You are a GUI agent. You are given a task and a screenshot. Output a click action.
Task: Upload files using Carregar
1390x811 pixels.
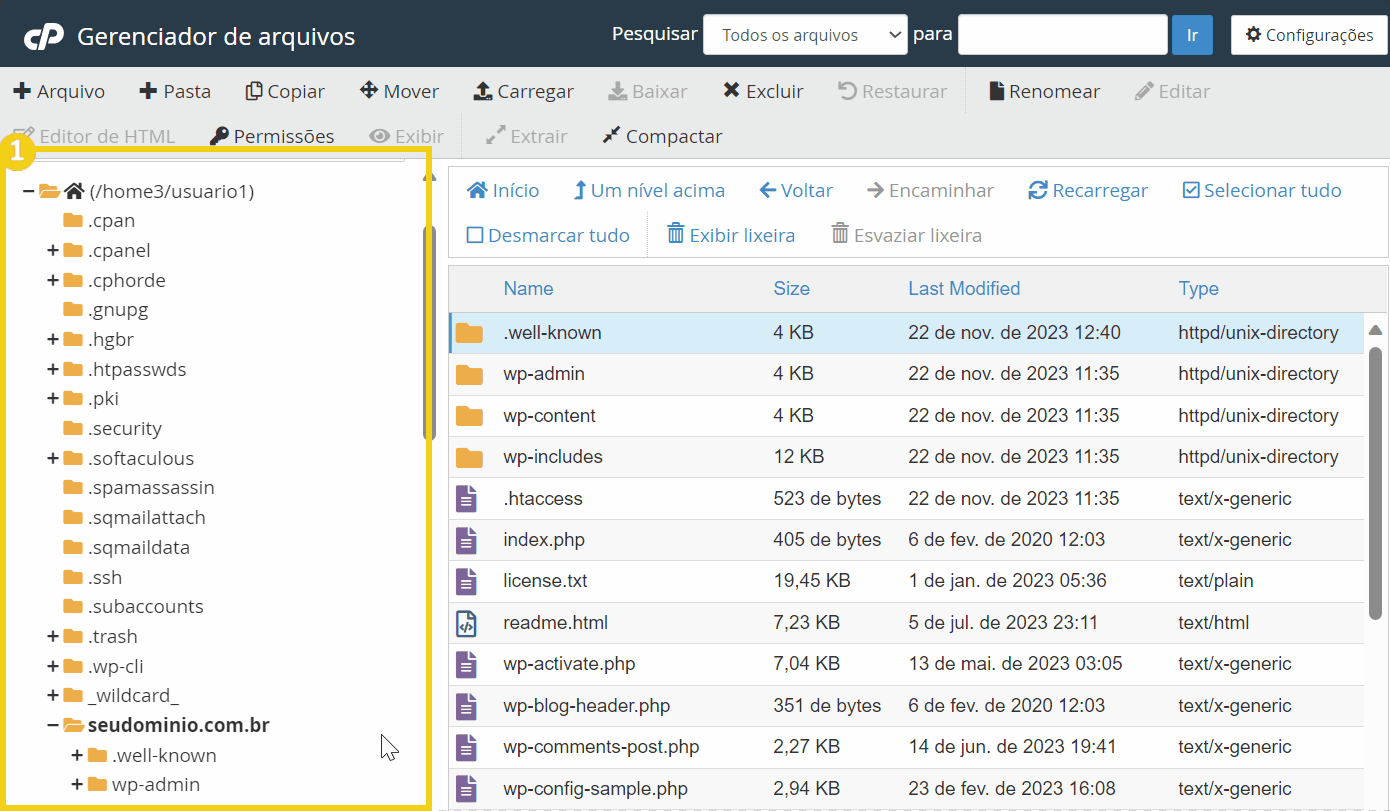tap(523, 91)
